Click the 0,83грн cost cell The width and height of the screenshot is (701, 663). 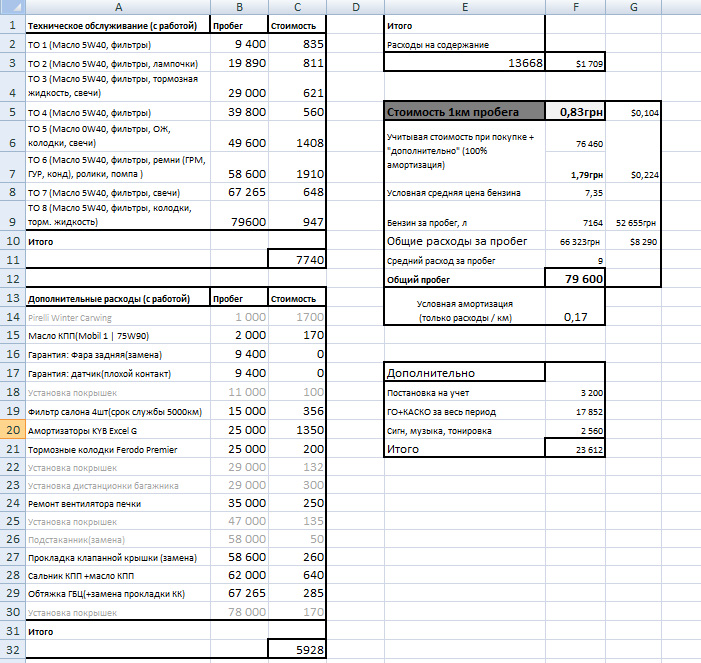pyautogui.click(x=575, y=112)
